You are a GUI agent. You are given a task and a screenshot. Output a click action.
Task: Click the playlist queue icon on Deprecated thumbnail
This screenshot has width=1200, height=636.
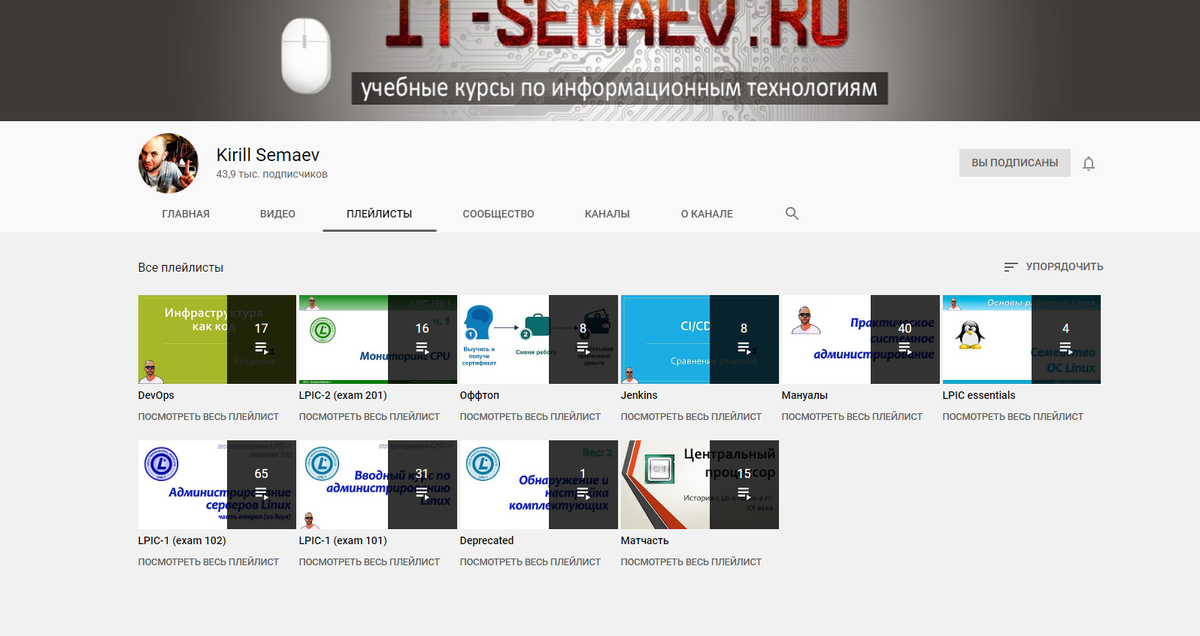point(583,493)
